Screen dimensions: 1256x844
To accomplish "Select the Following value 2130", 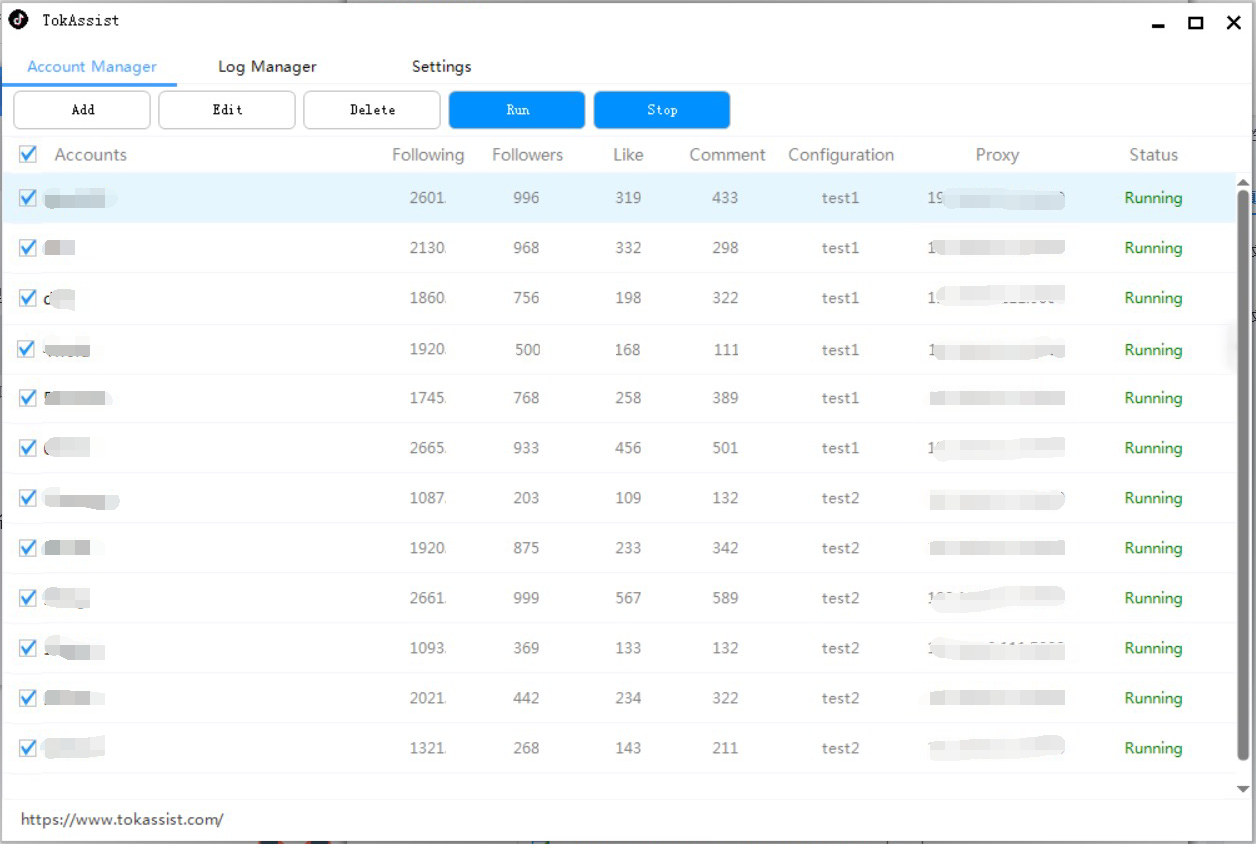I will tap(427, 248).
